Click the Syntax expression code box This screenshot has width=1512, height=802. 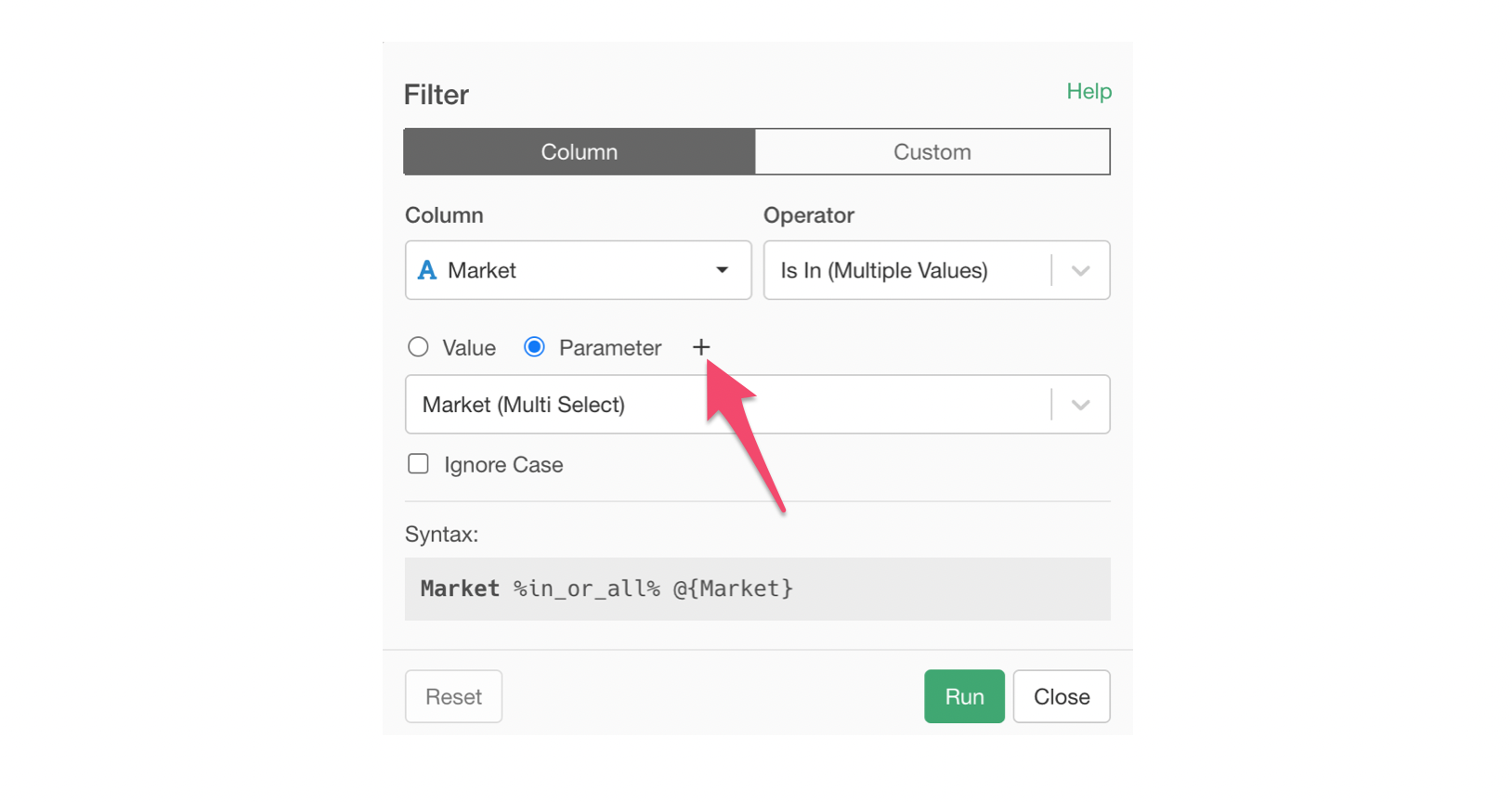757,589
